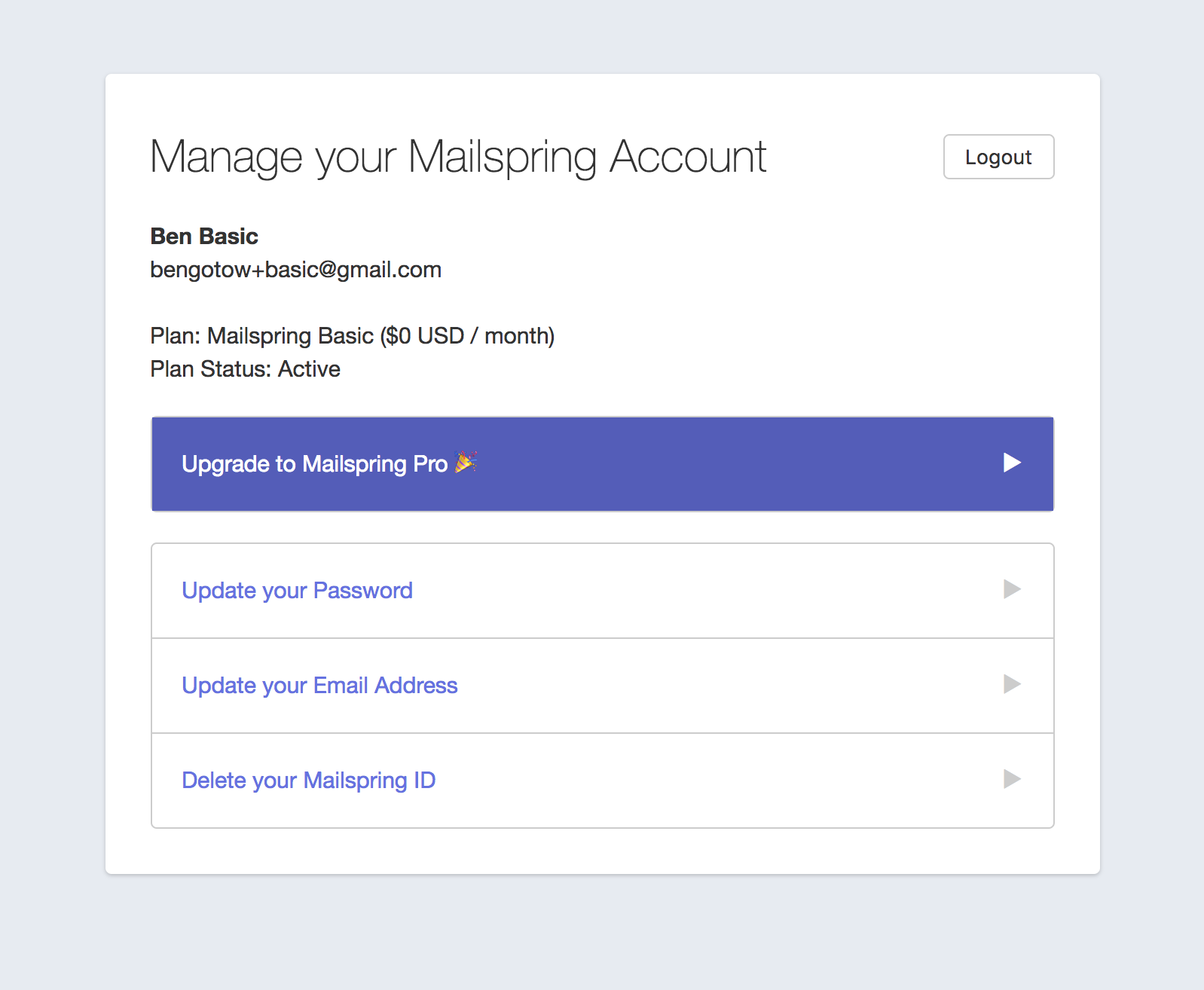Click the Manage your Mailspring Account heading
The image size is (1204, 990).
click(x=458, y=157)
